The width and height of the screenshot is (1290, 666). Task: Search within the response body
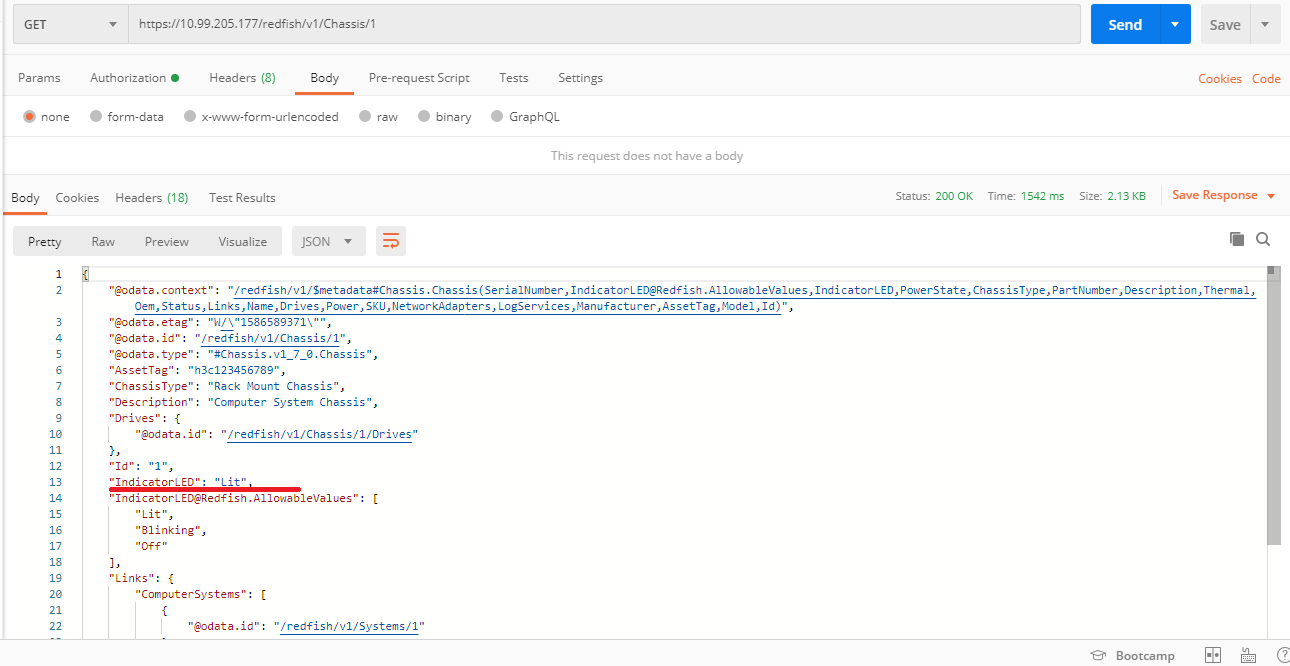coord(1263,239)
